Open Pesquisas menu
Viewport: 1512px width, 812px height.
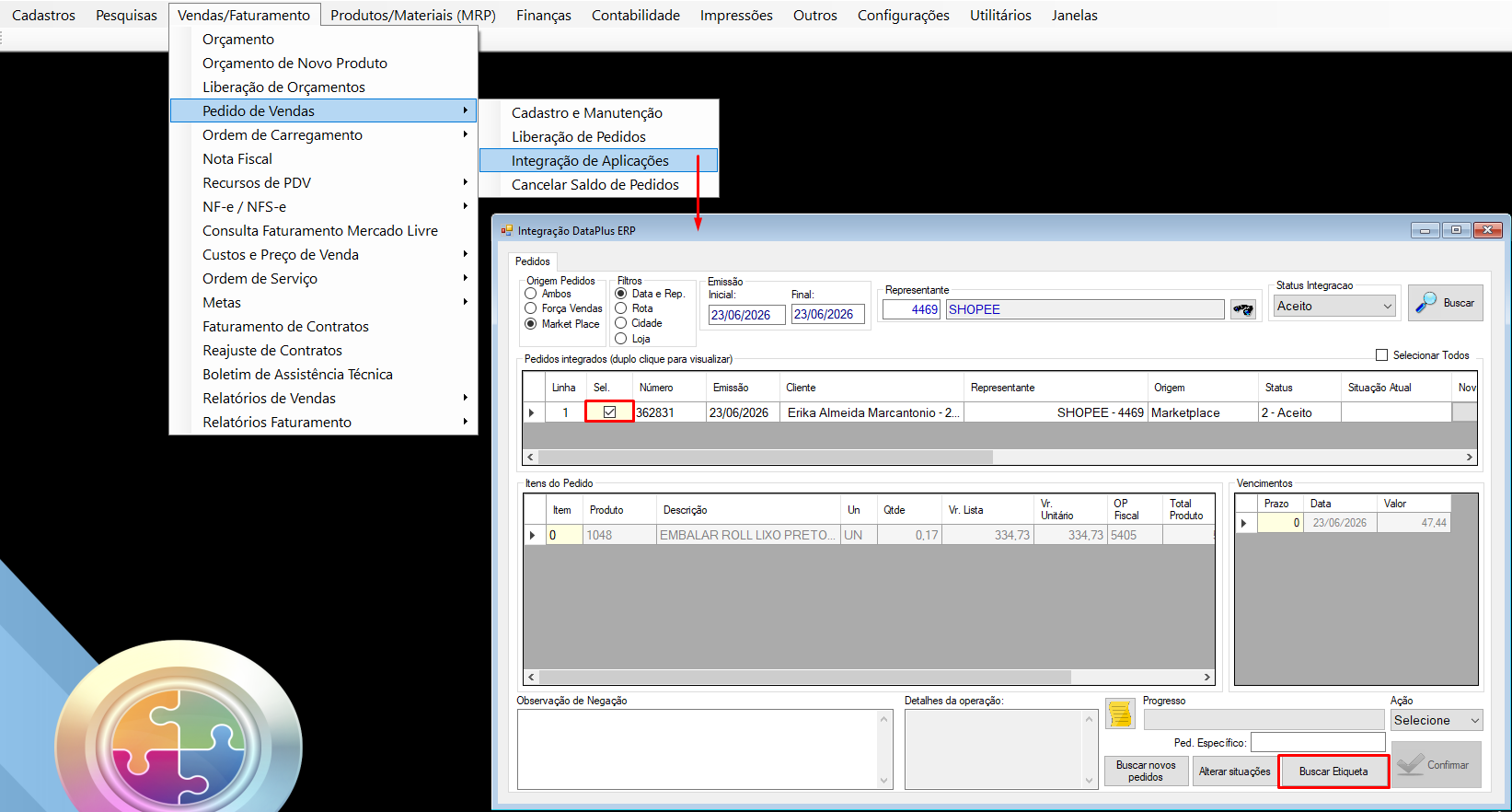127,16
